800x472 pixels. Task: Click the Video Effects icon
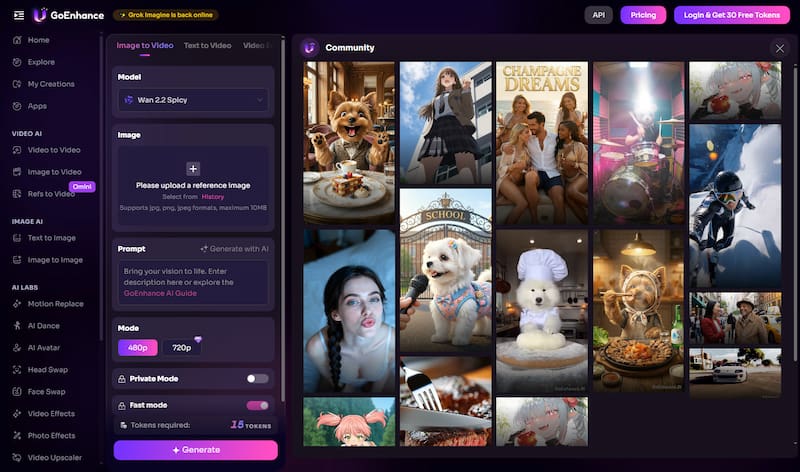coord(17,413)
